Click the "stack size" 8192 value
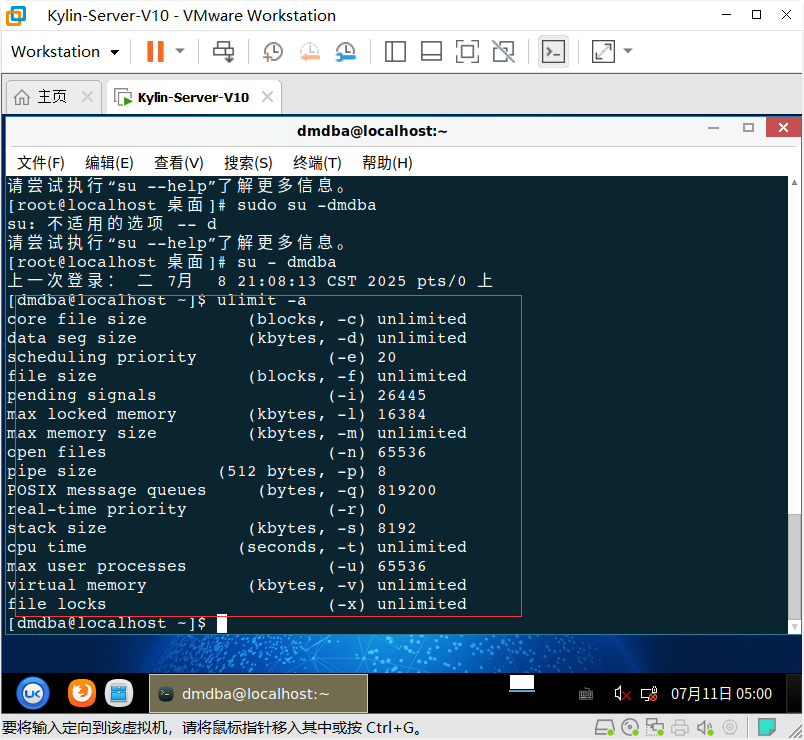The height and width of the screenshot is (740, 804). point(396,528)
